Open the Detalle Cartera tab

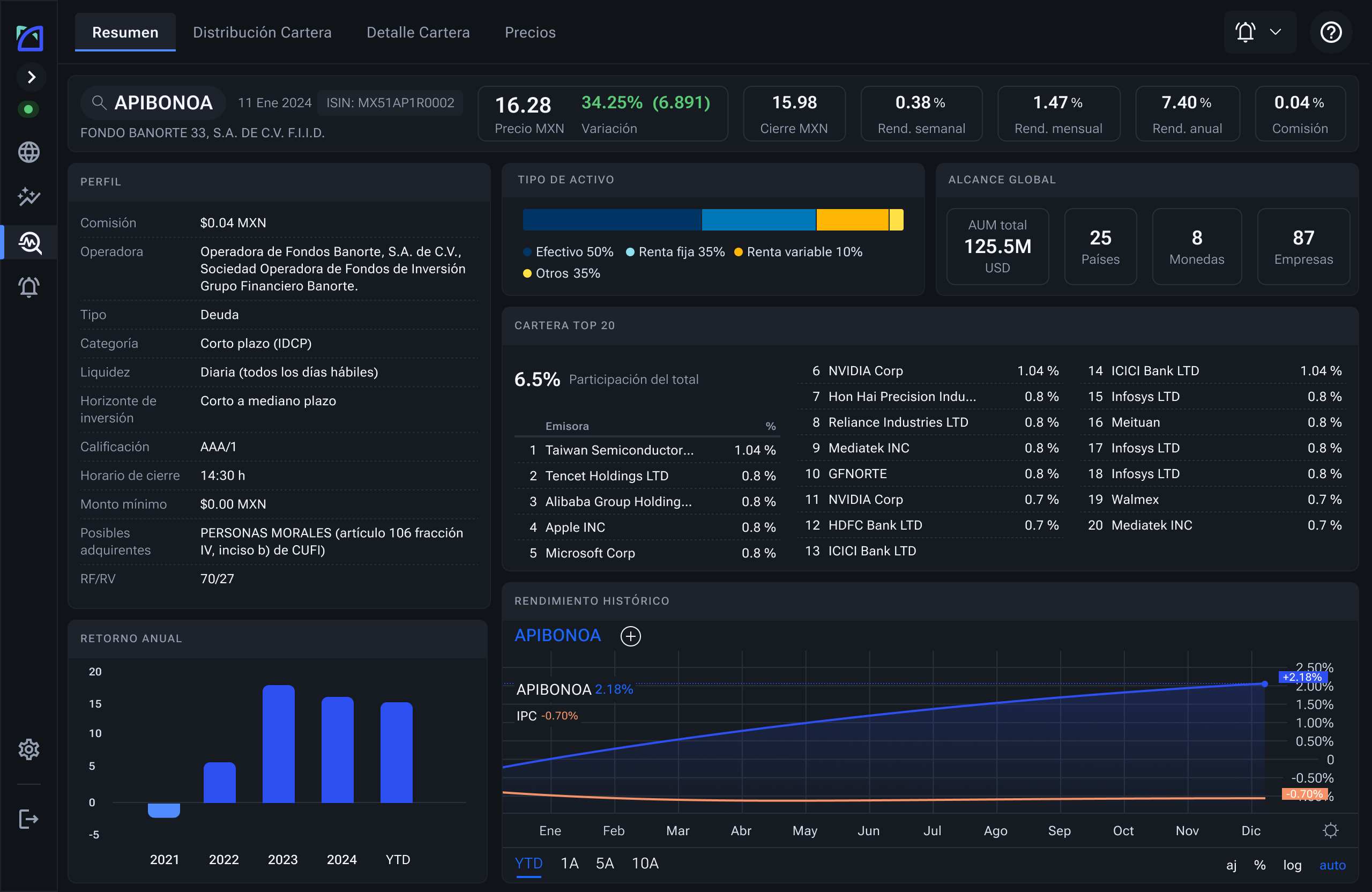pos(418,32)
